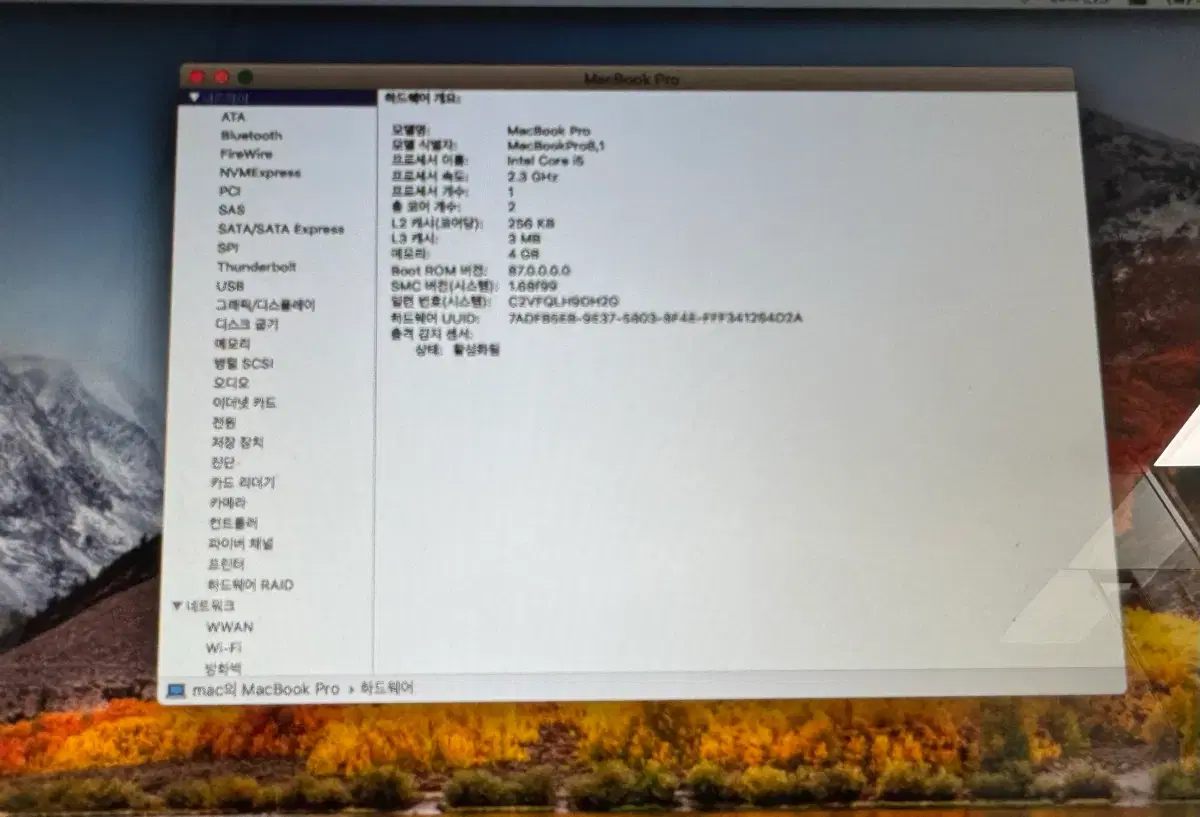Screen dimensions: 1200x817
Task: Collapse the 하드웨어 section triangle
Action: point(193,98)
